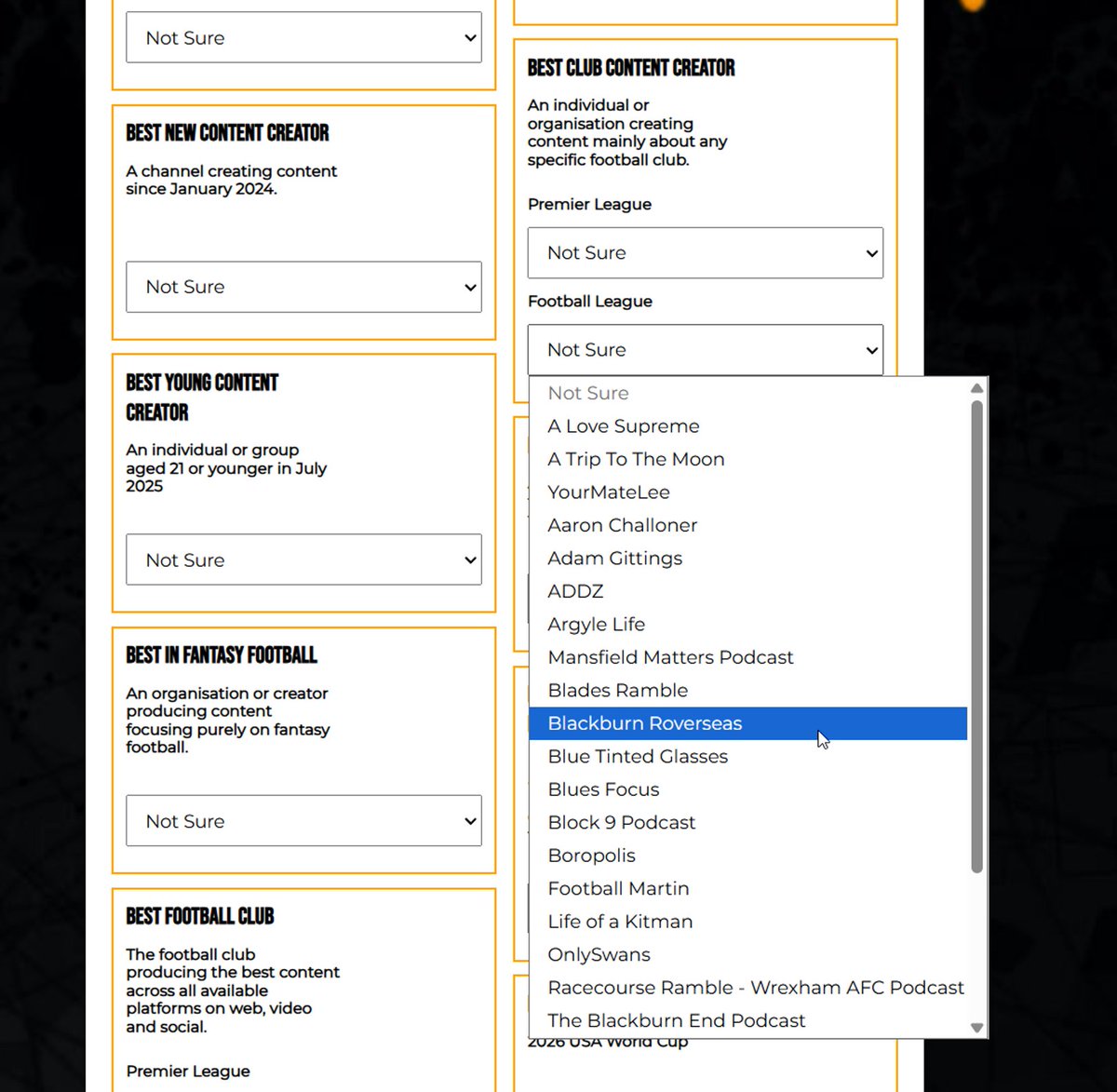The image size is (1117, 1092).
Task: Select Racecourse Ramble - Wrexham AFC Podcast
Action: 748,988
